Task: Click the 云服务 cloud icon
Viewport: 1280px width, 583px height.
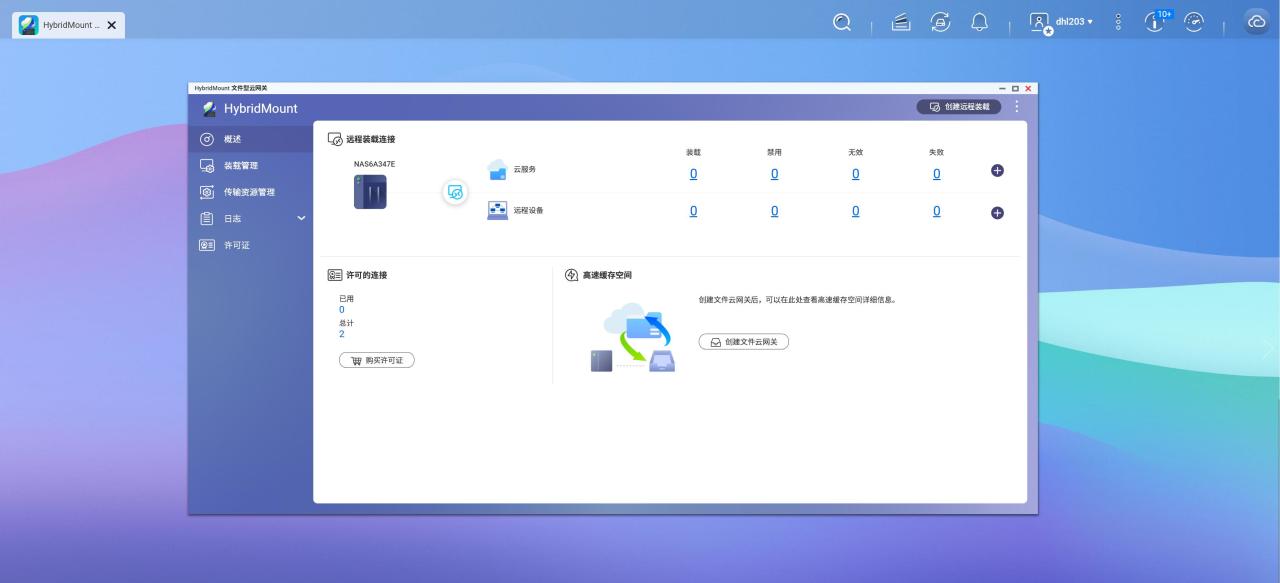Action: click(x=497, y=171)
